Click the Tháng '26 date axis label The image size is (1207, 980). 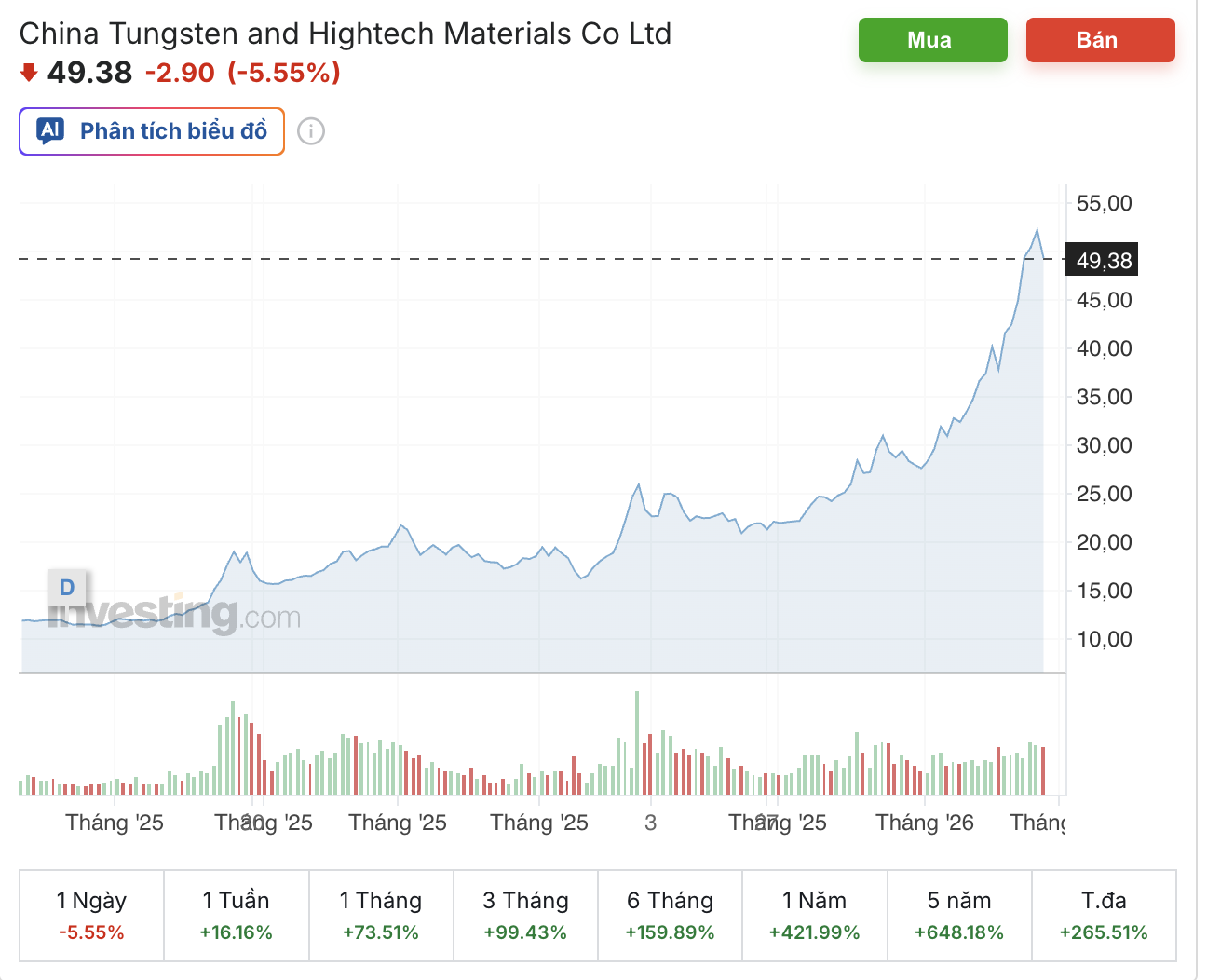[925, 823]
